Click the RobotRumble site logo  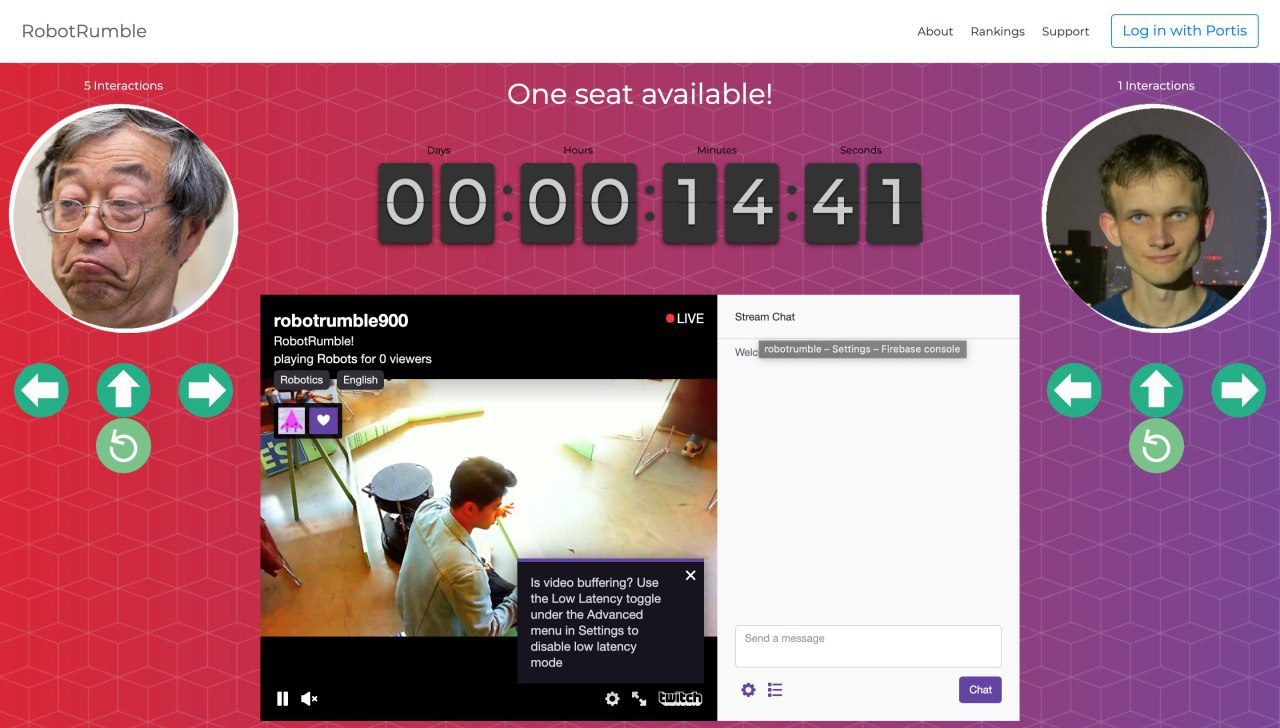click(x=84, y=31)
